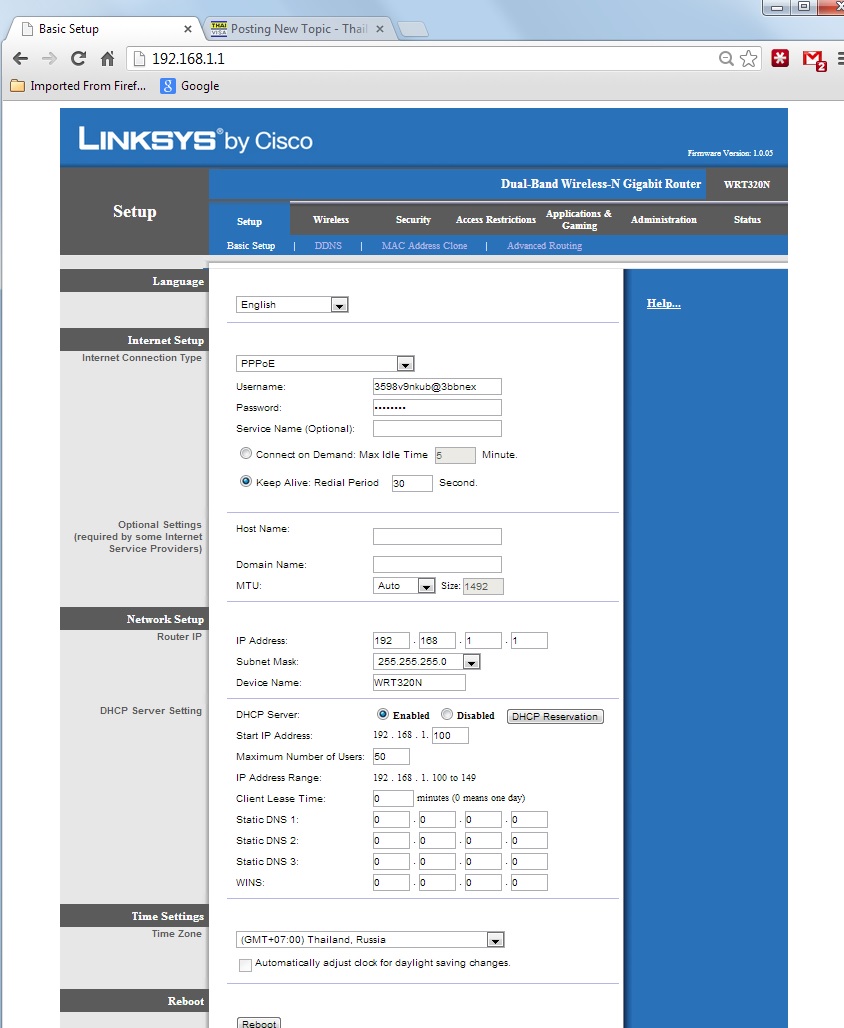This screenshot has width=844, height=1028.
Task: Go back with the browser back arrow
Action: click(x=20, y=58)
